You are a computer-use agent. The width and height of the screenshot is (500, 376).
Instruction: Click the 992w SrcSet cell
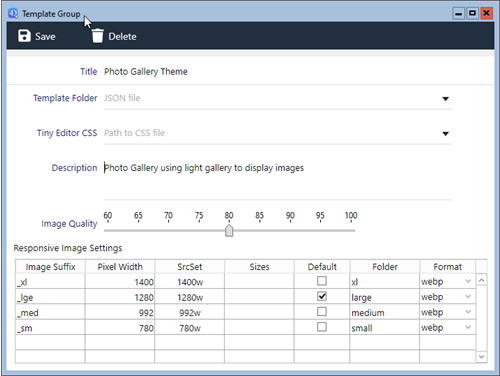(x=190, y=312)
